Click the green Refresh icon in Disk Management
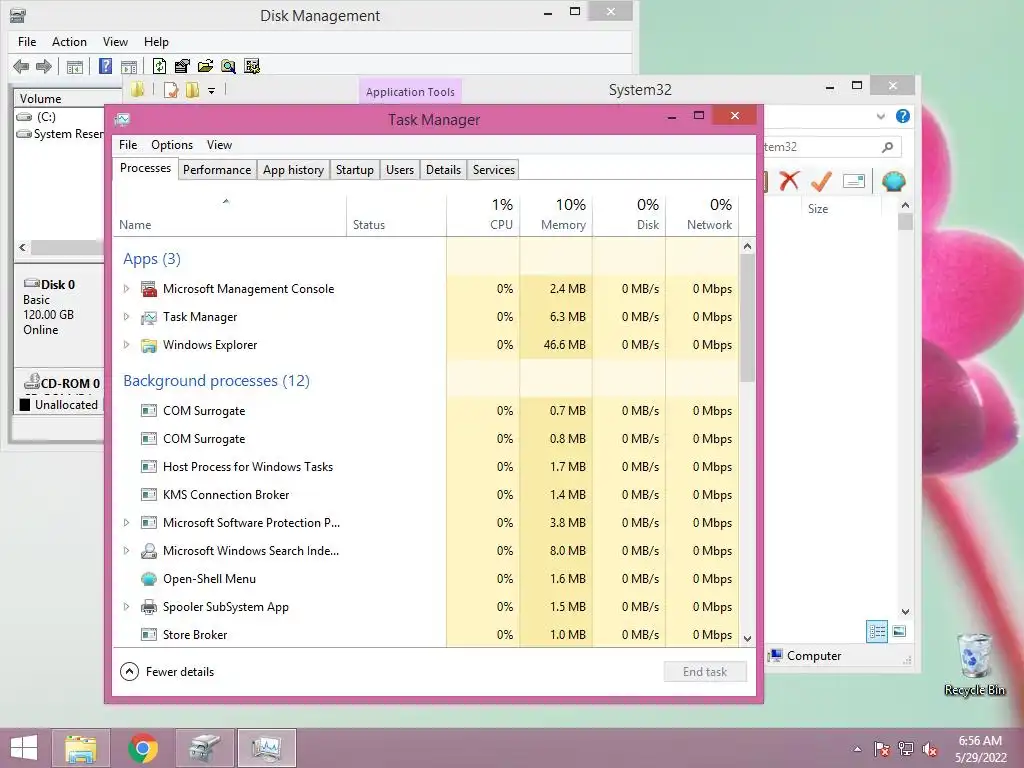 (159, 66)
